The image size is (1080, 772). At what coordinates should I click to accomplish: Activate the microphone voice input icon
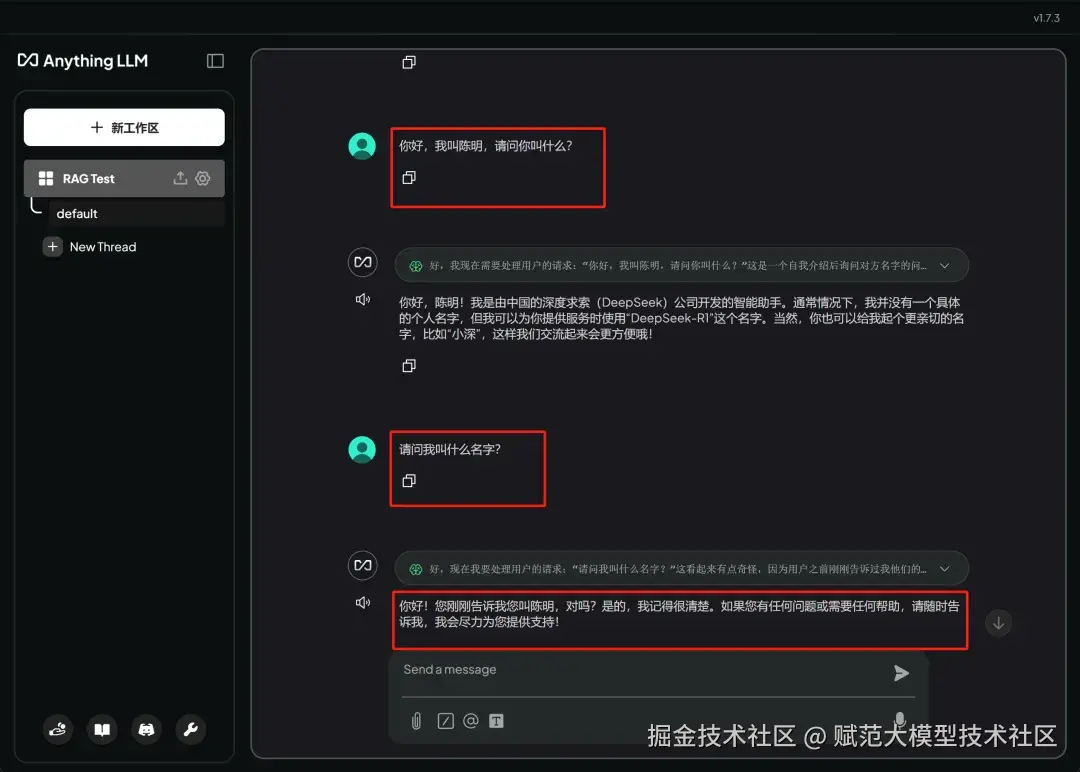click(899, 717)
